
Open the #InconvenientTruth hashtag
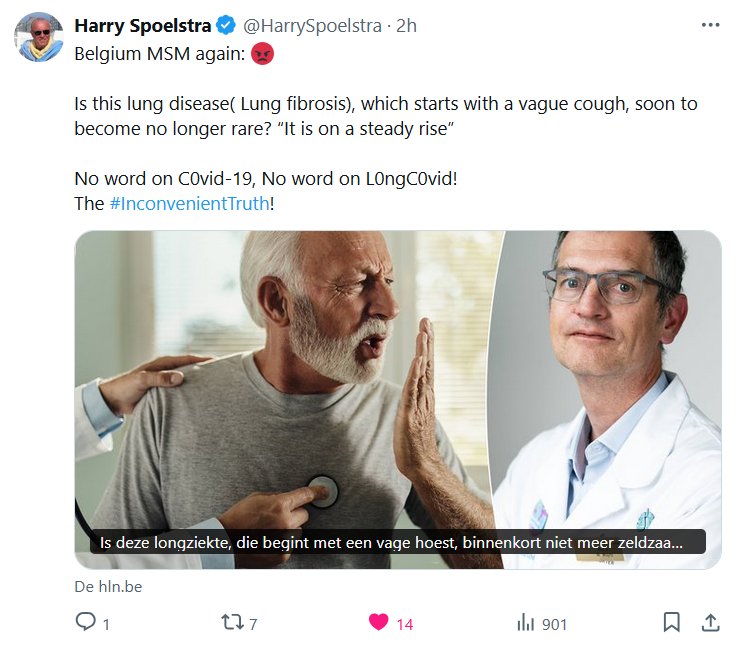[189, 203]
